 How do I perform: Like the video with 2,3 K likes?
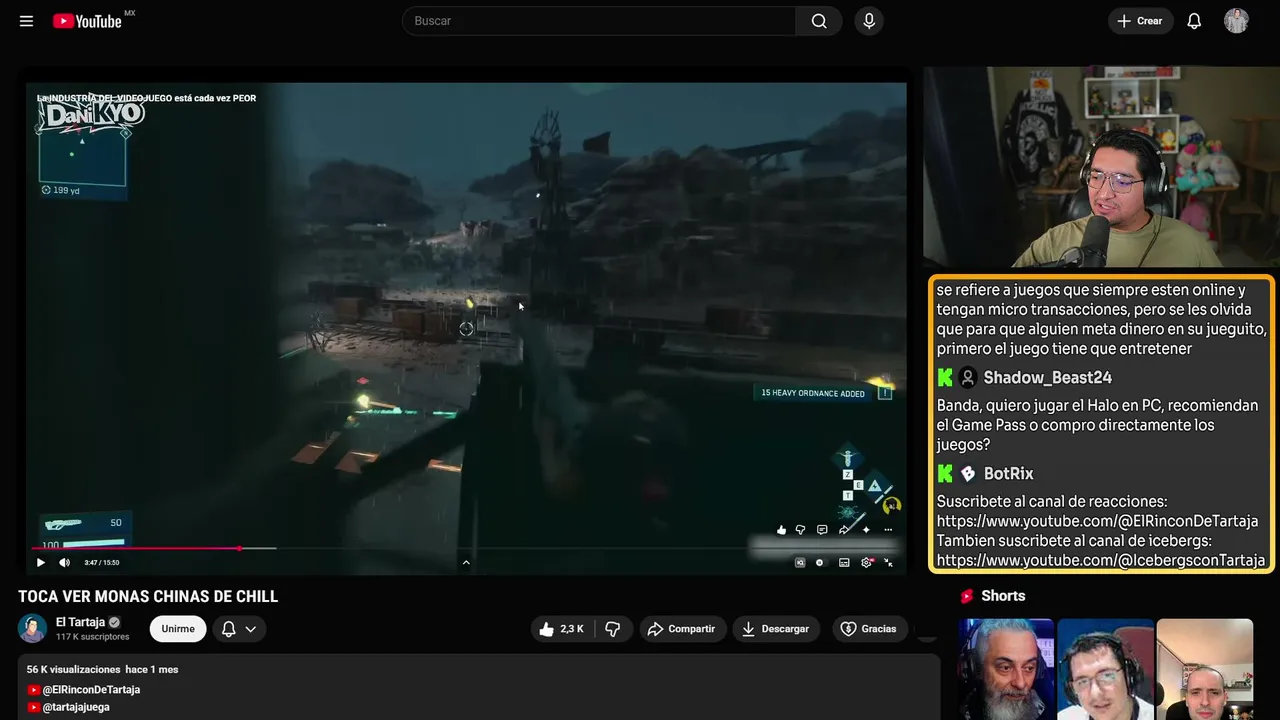coord(562,629)
